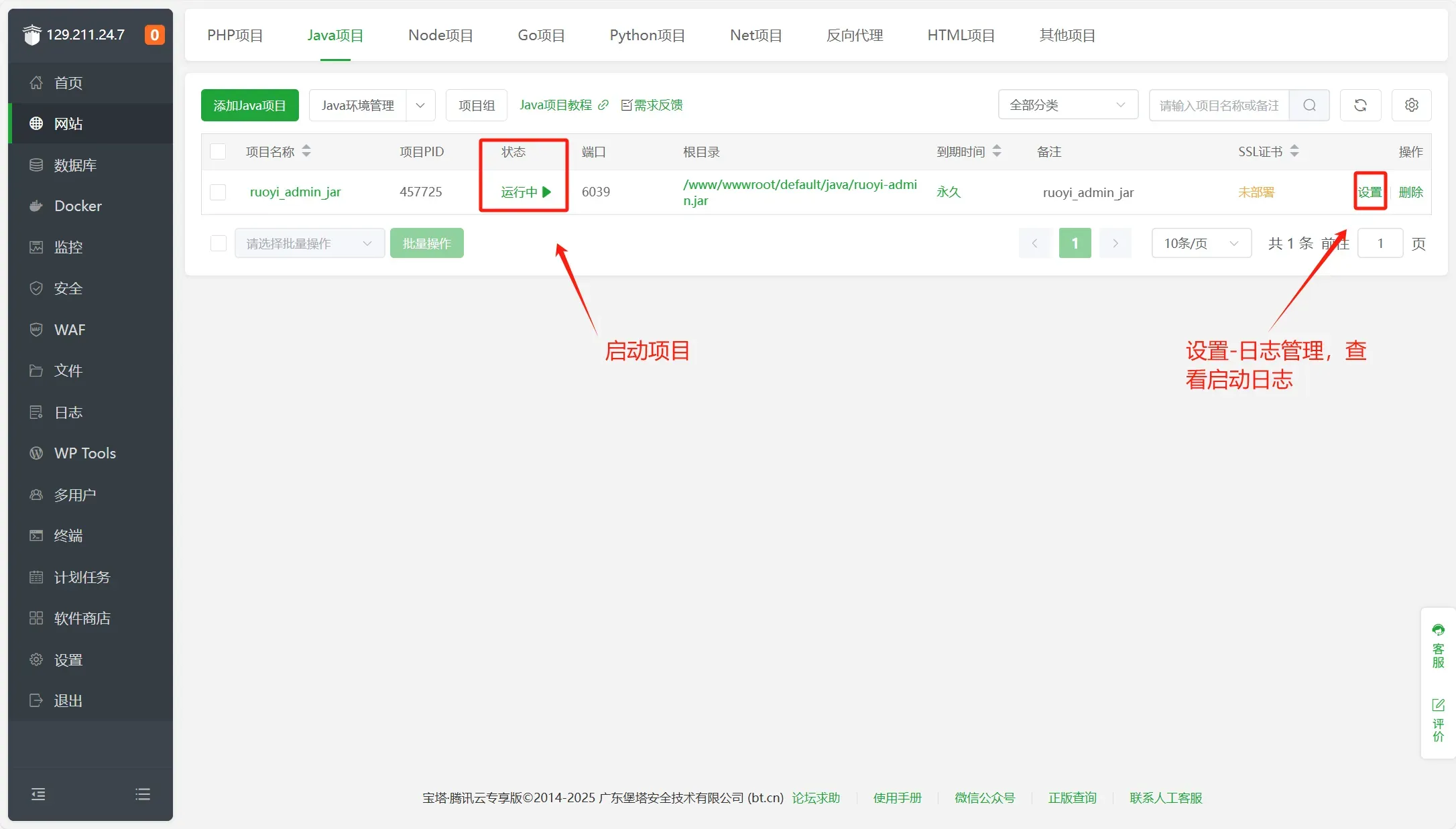The image size is (1456, 829).
Task: Click the 添加Java项目 button
Action: (249, 105)
